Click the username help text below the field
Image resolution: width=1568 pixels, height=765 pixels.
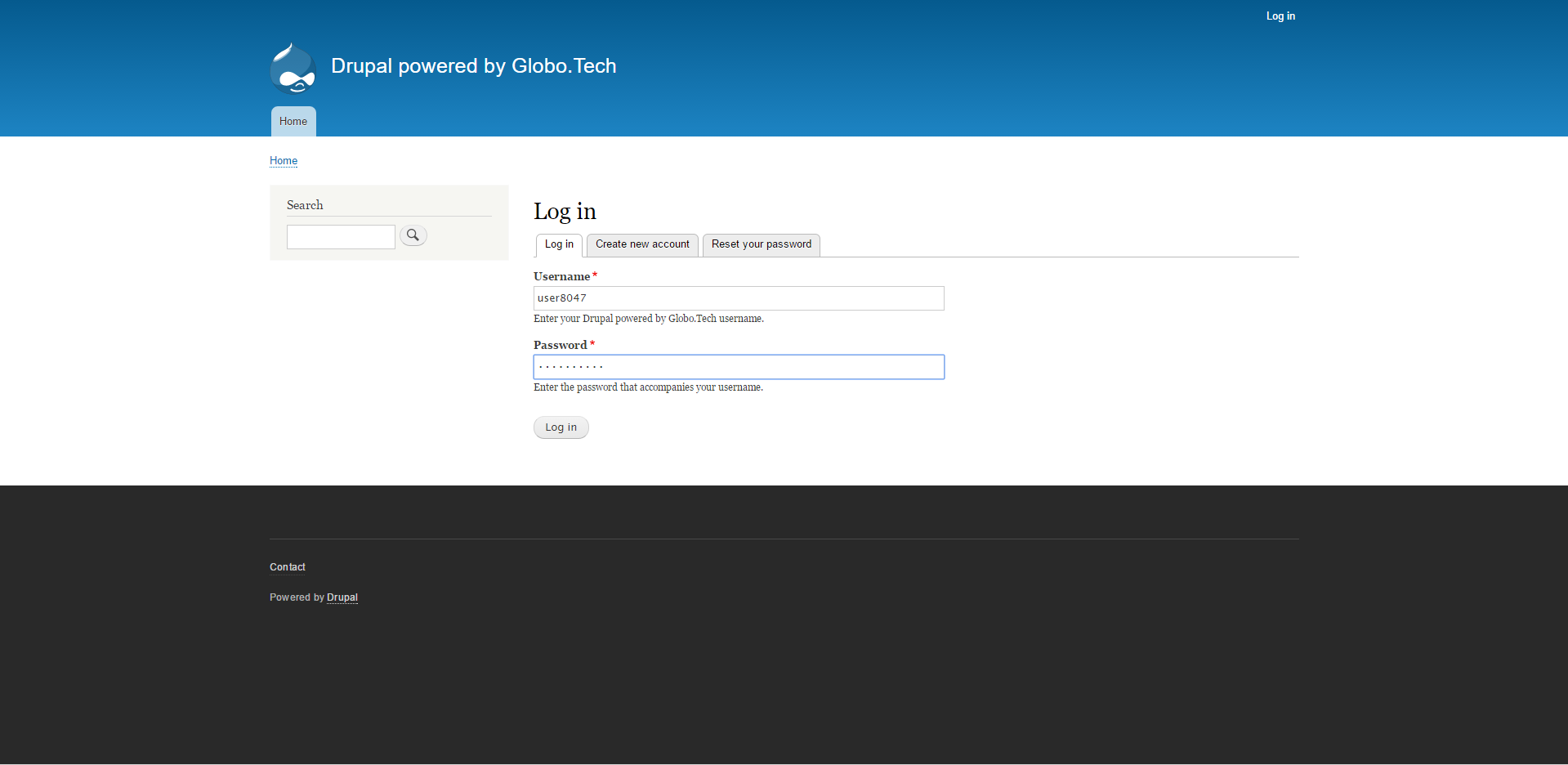coord(648,319)
